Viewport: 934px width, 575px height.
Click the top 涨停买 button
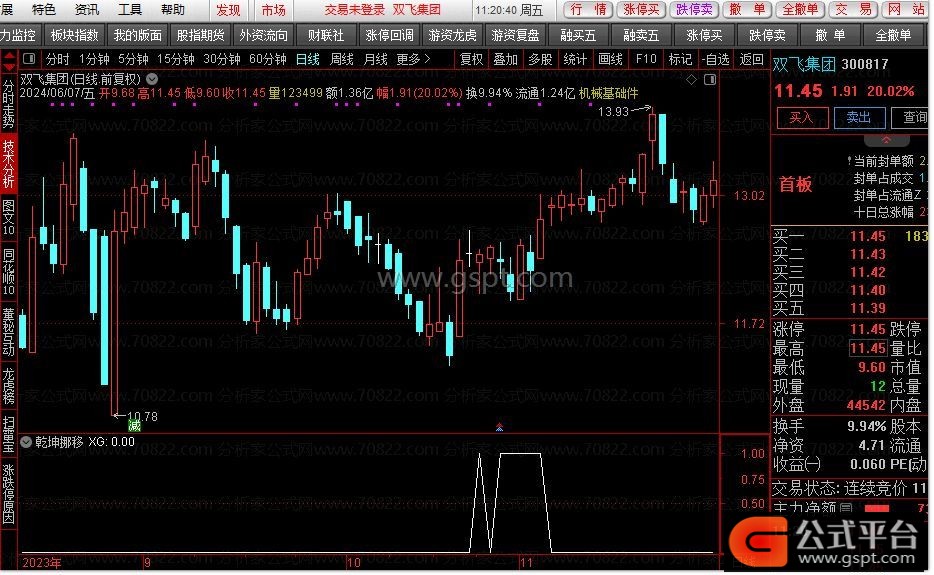642,10
